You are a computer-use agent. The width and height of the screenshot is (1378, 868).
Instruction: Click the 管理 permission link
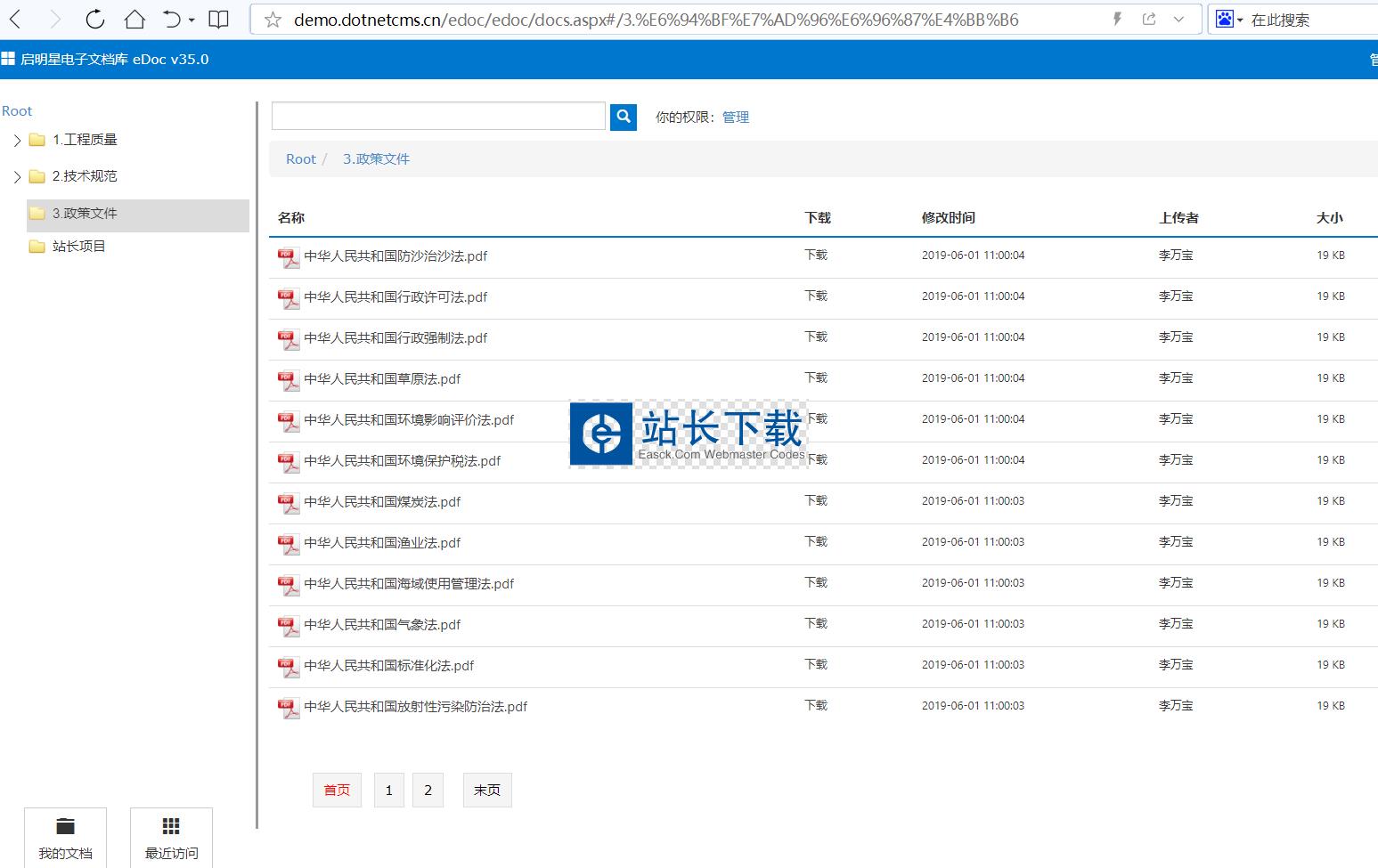pyautogui.click(x=736, y=118)
